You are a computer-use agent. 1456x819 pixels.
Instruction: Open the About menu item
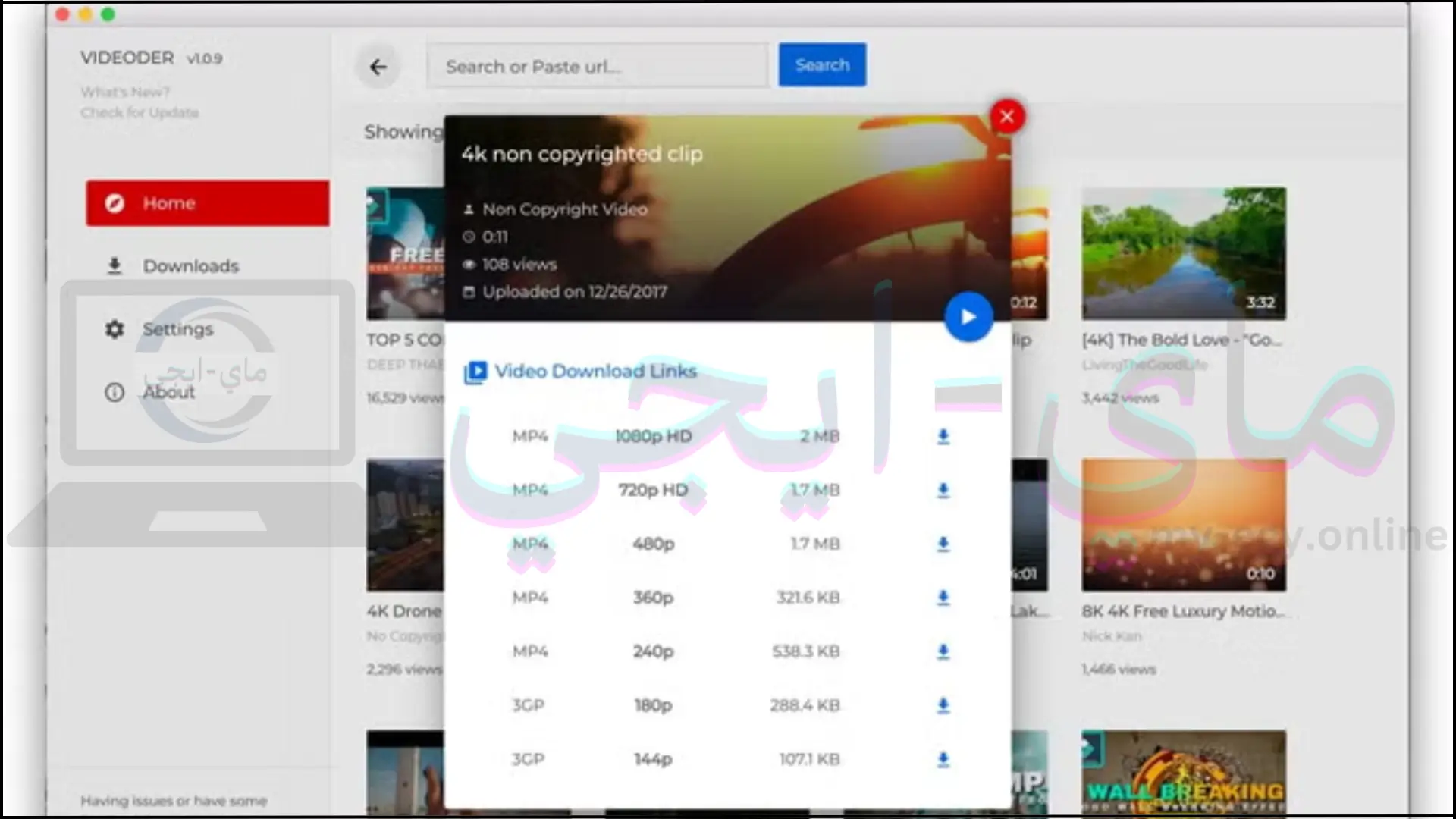(x=208, y=392)
